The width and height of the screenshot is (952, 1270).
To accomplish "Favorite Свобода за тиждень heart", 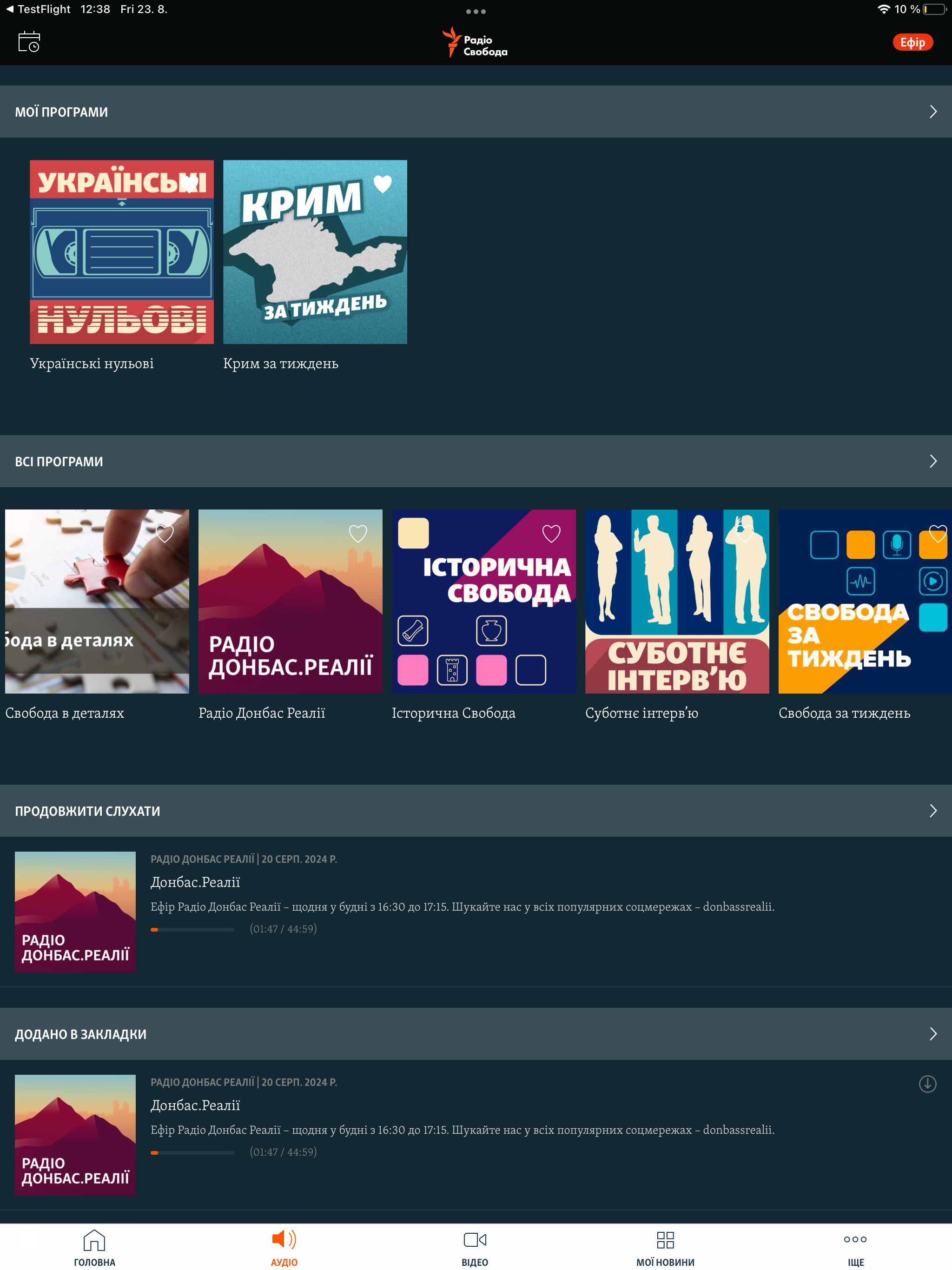I will [x=938, y=533].
